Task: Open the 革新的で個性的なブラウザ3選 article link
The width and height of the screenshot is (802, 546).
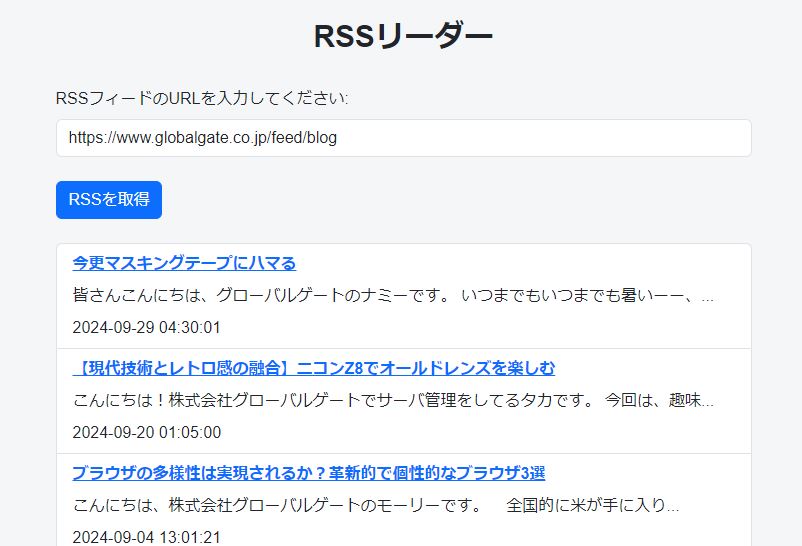Action: pyautogui.click(x=308, y=473)
